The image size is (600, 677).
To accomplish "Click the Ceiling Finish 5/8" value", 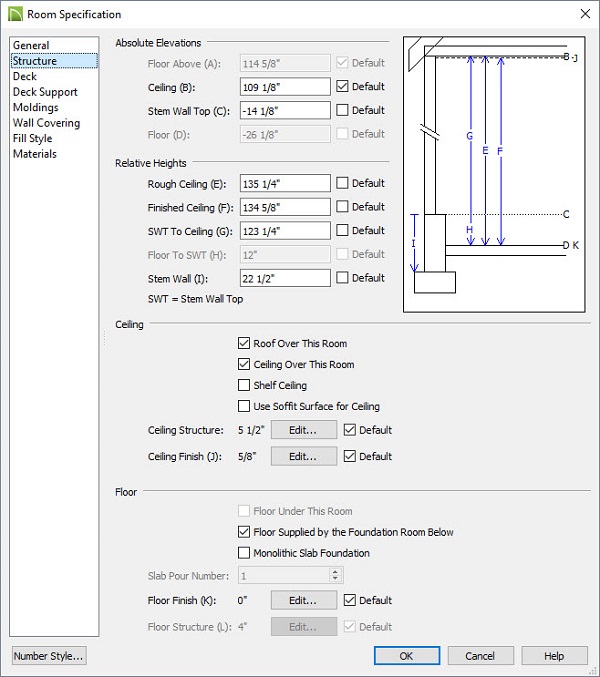I will pos(247,456).
